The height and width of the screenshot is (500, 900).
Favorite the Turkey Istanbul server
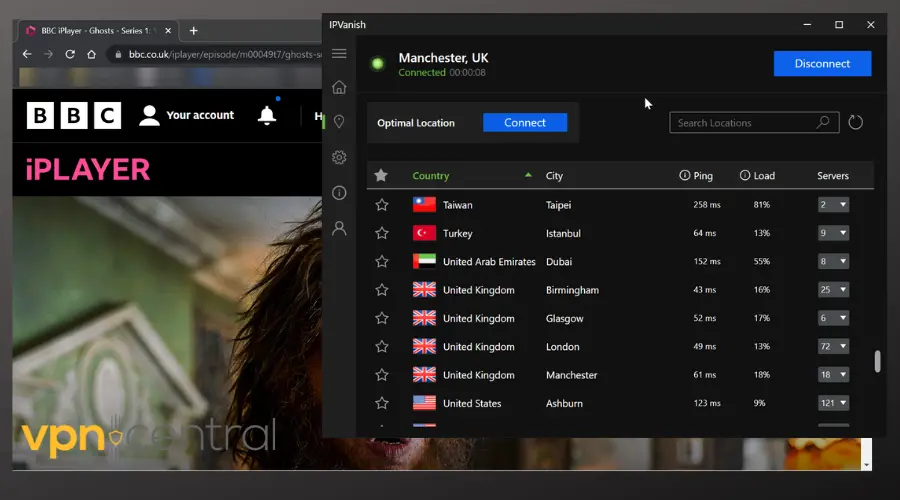point(382,233)
